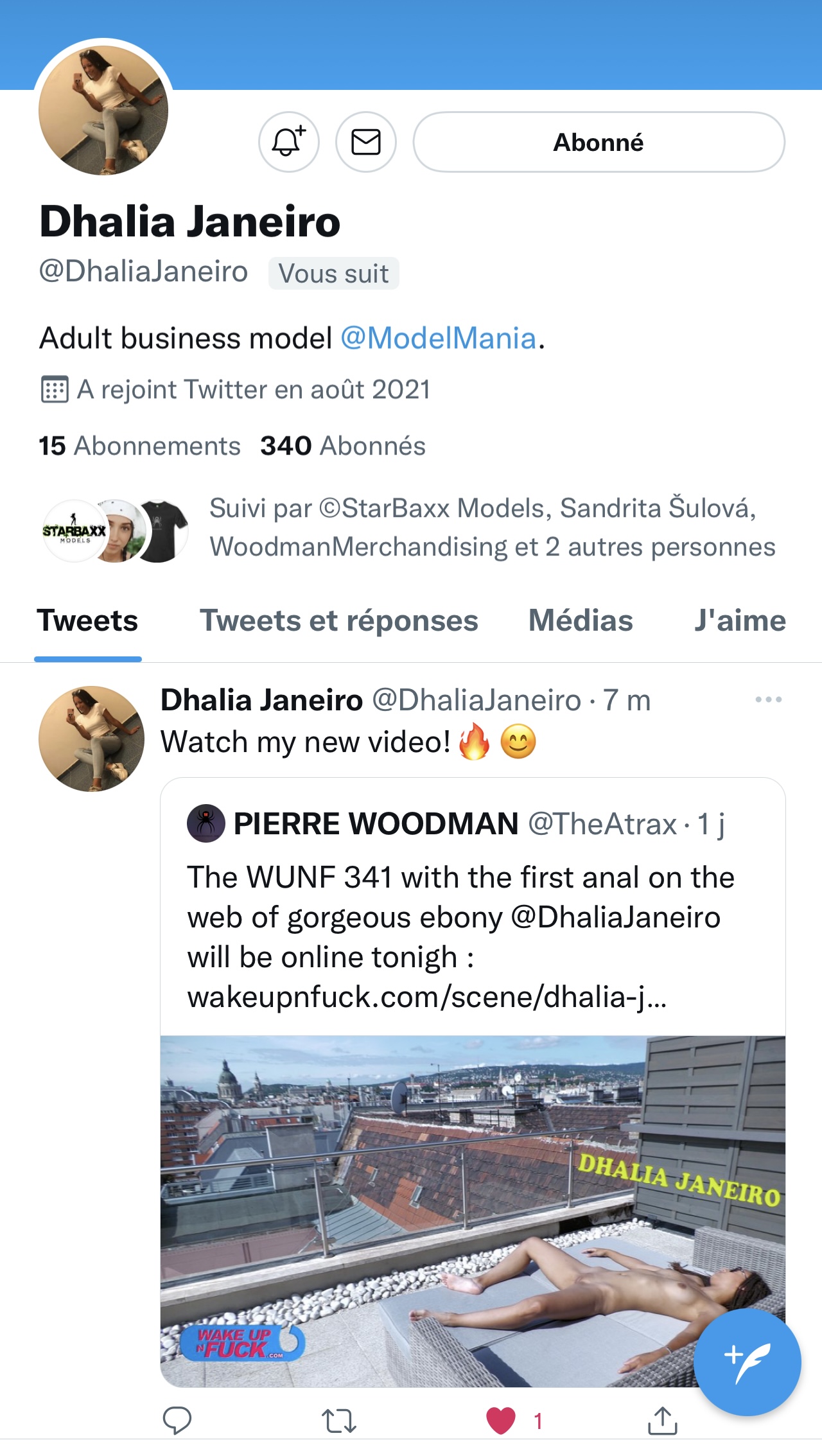Image resolution: width=822 pixels, height=1456 pixels.
Task: Select the Tweets tab
Action: (x=87, y=621)
